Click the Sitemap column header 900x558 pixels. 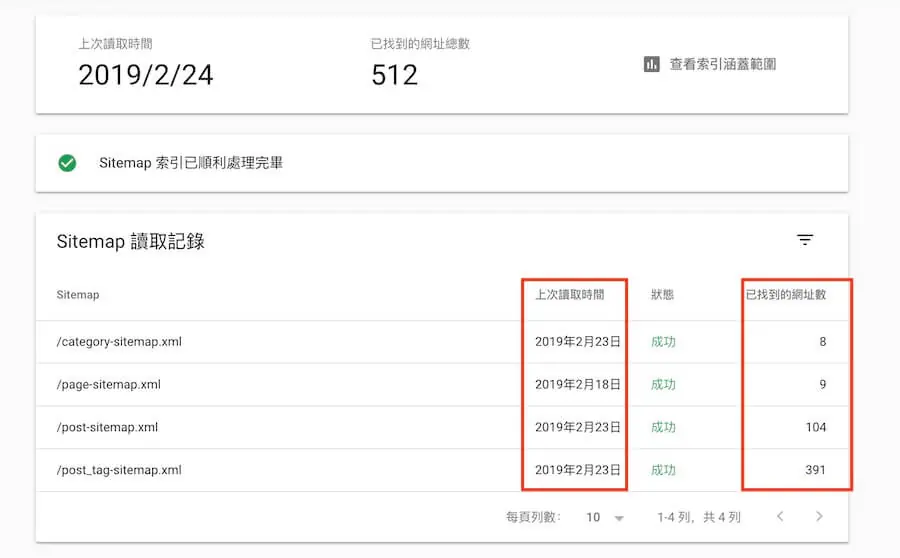(78, 294)
